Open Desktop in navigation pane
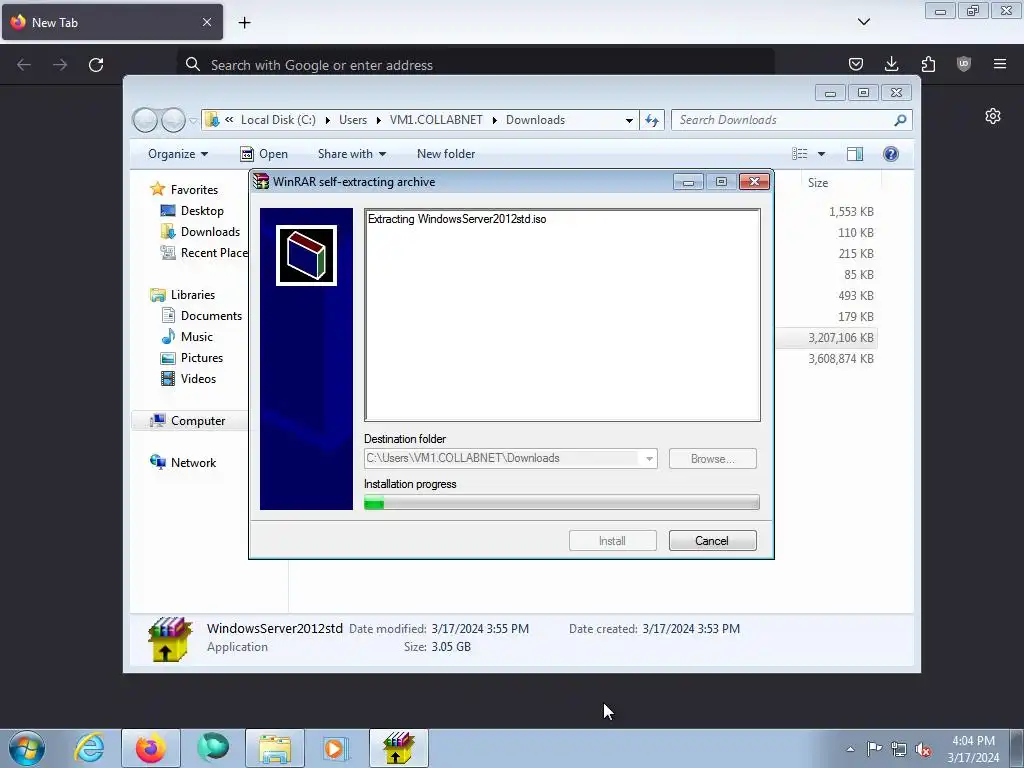 click(202, 211)
